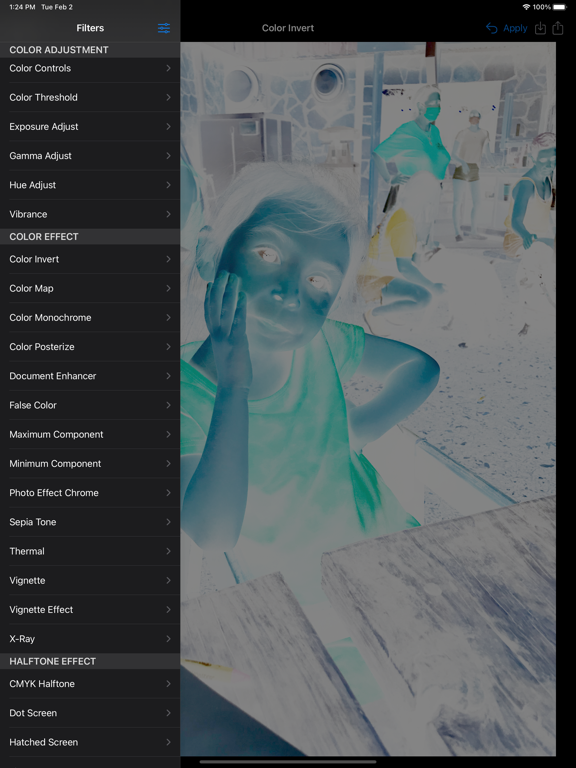Expand the Vignette Effect row chevron
The width and height of the screenshot is (576, 768).
(168, 609)
